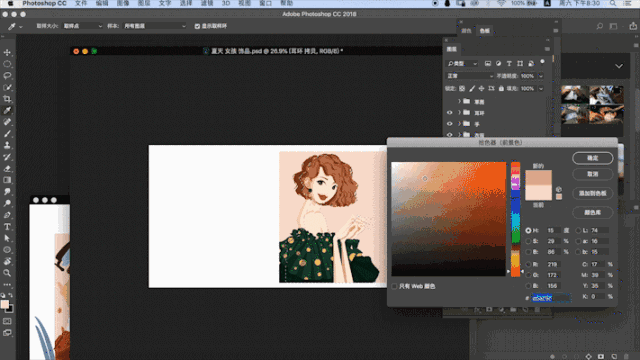
Task: Select the Zoom tool
Action: click(x=7, y=273)
